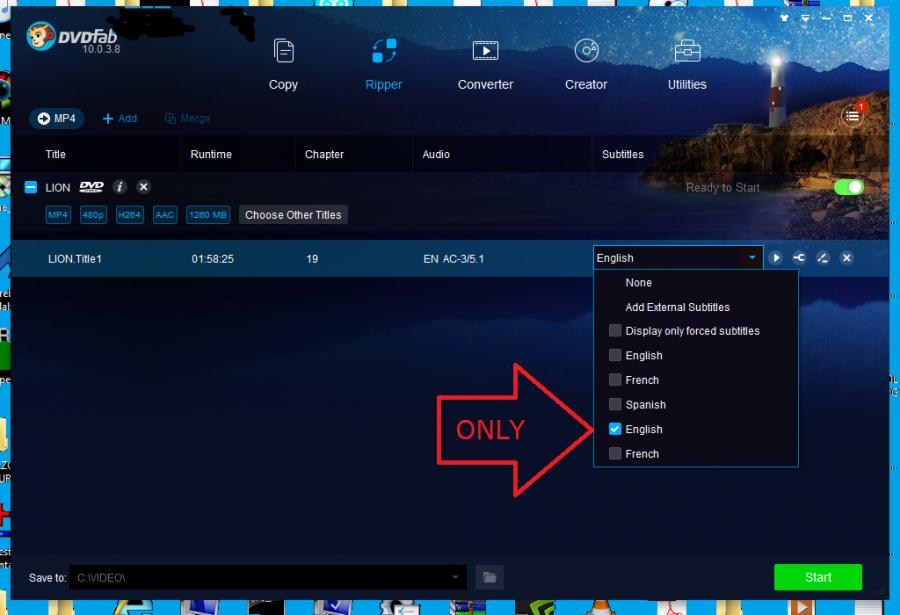Open the shirt skin icon in title bar

784,18
